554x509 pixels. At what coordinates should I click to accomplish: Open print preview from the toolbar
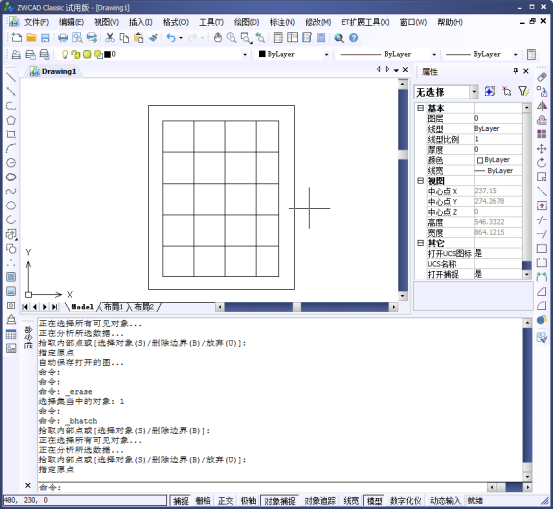(77, 37)
